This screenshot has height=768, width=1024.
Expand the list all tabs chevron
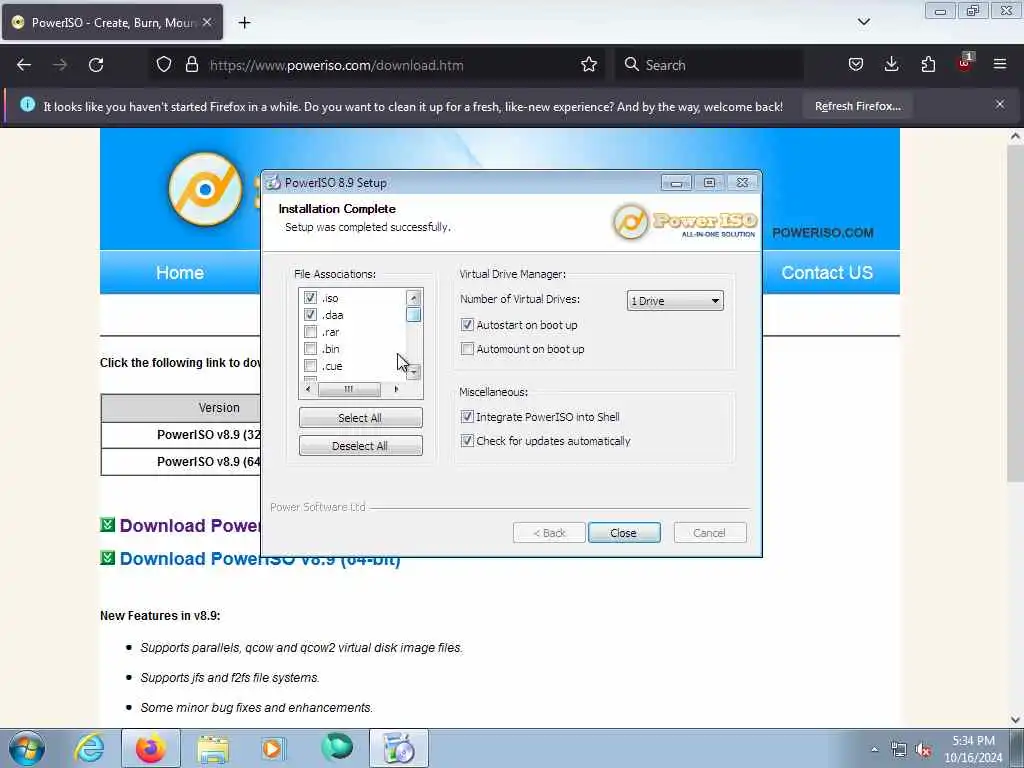pos(863,22)
